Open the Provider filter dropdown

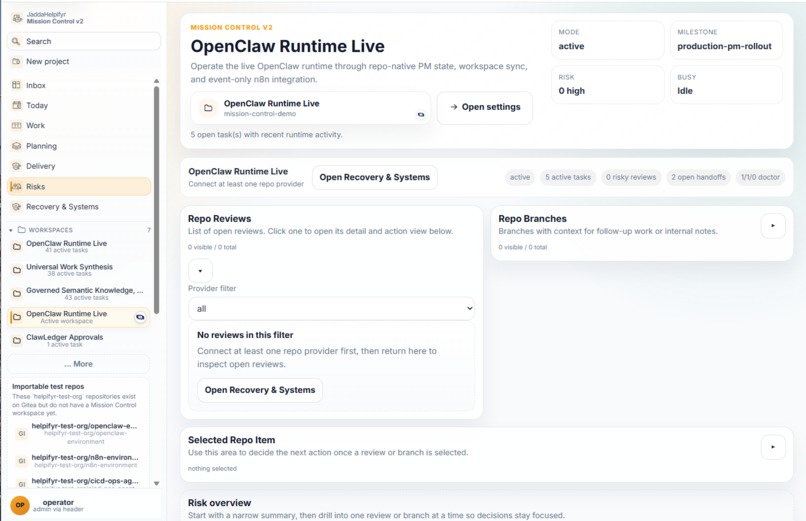332,309
